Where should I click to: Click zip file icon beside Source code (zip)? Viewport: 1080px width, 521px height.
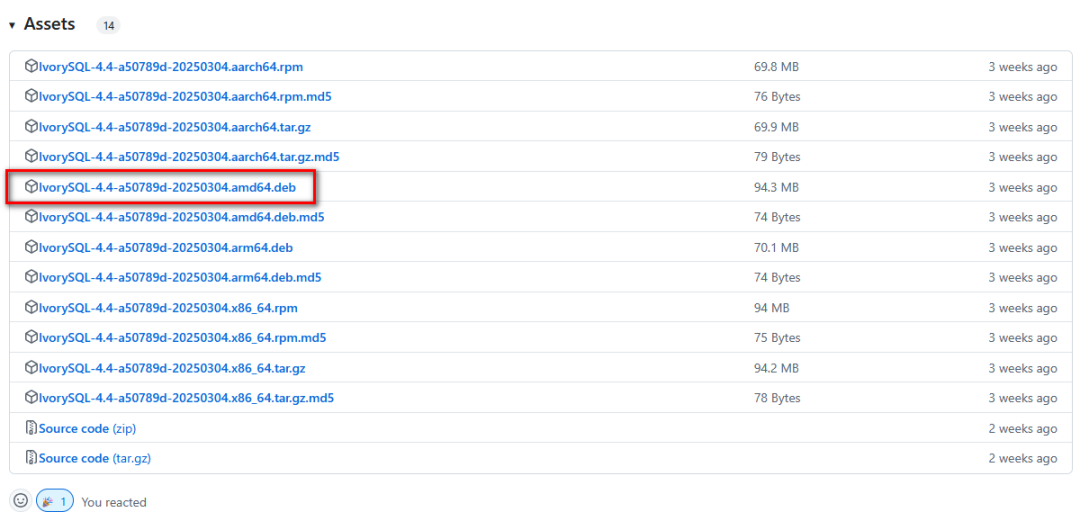(x=31, y=428)
